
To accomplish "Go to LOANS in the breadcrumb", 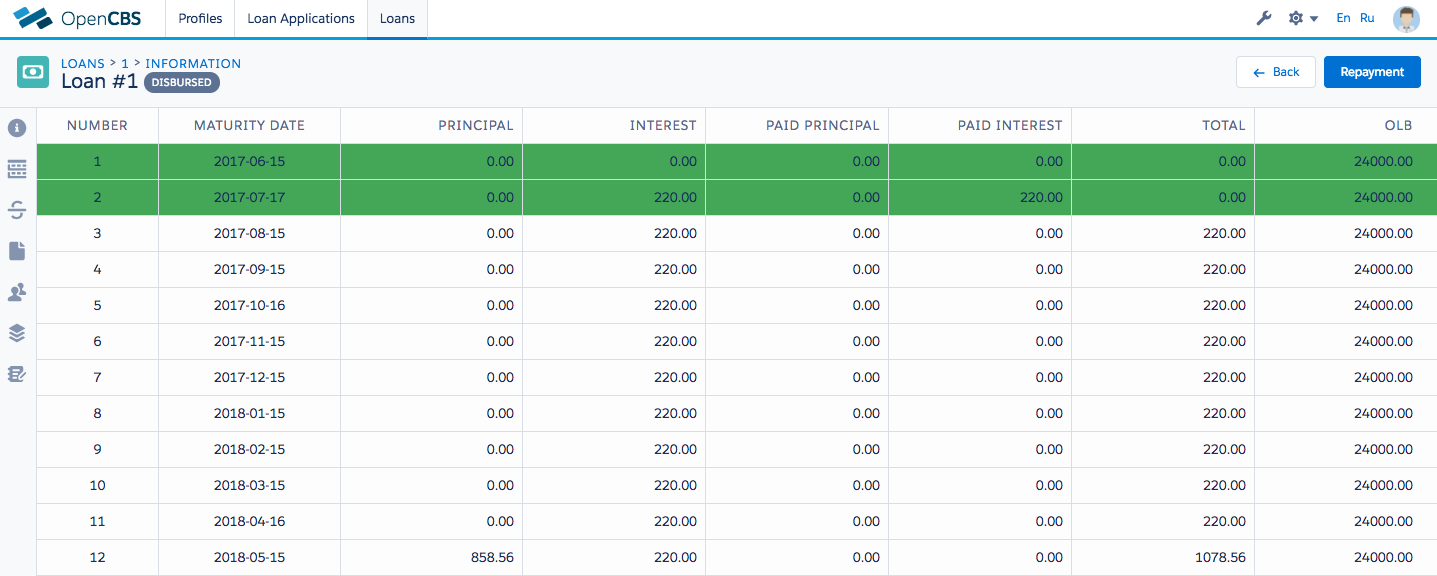I will coord(83,63).
